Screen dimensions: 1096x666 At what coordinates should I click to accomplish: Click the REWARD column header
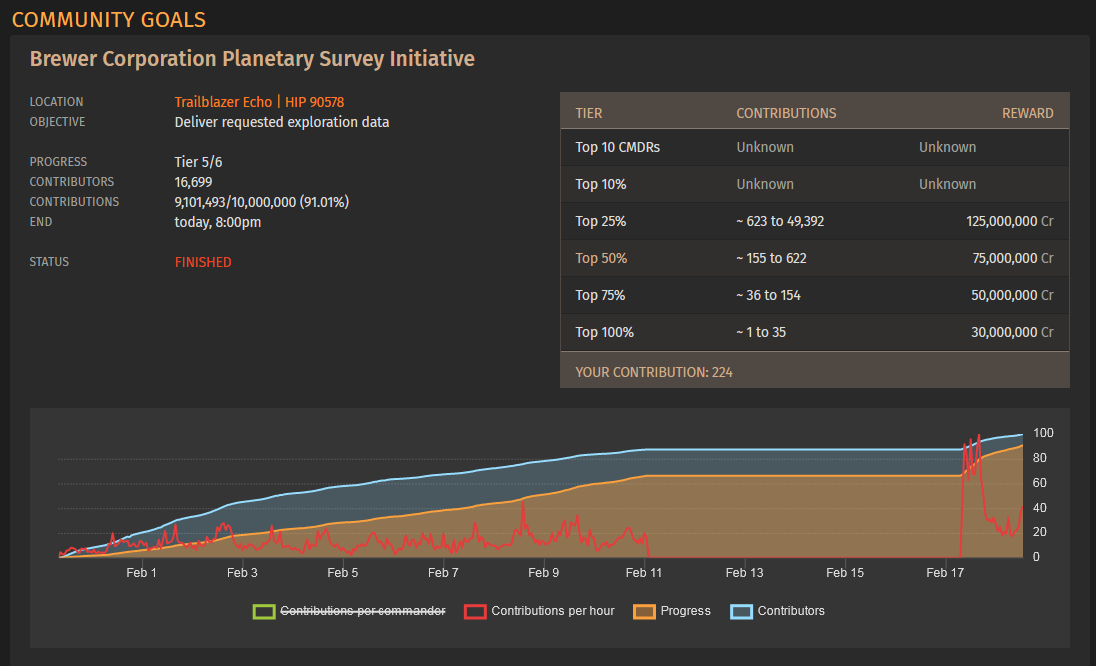1028,113
